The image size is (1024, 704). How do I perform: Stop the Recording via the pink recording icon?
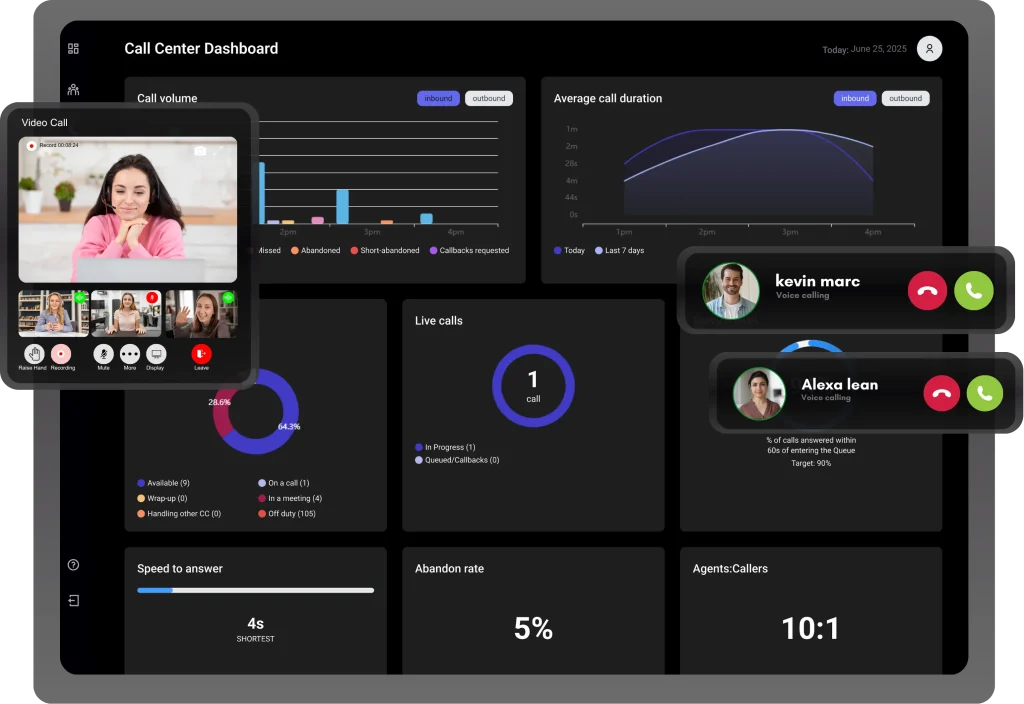(61, 354)
